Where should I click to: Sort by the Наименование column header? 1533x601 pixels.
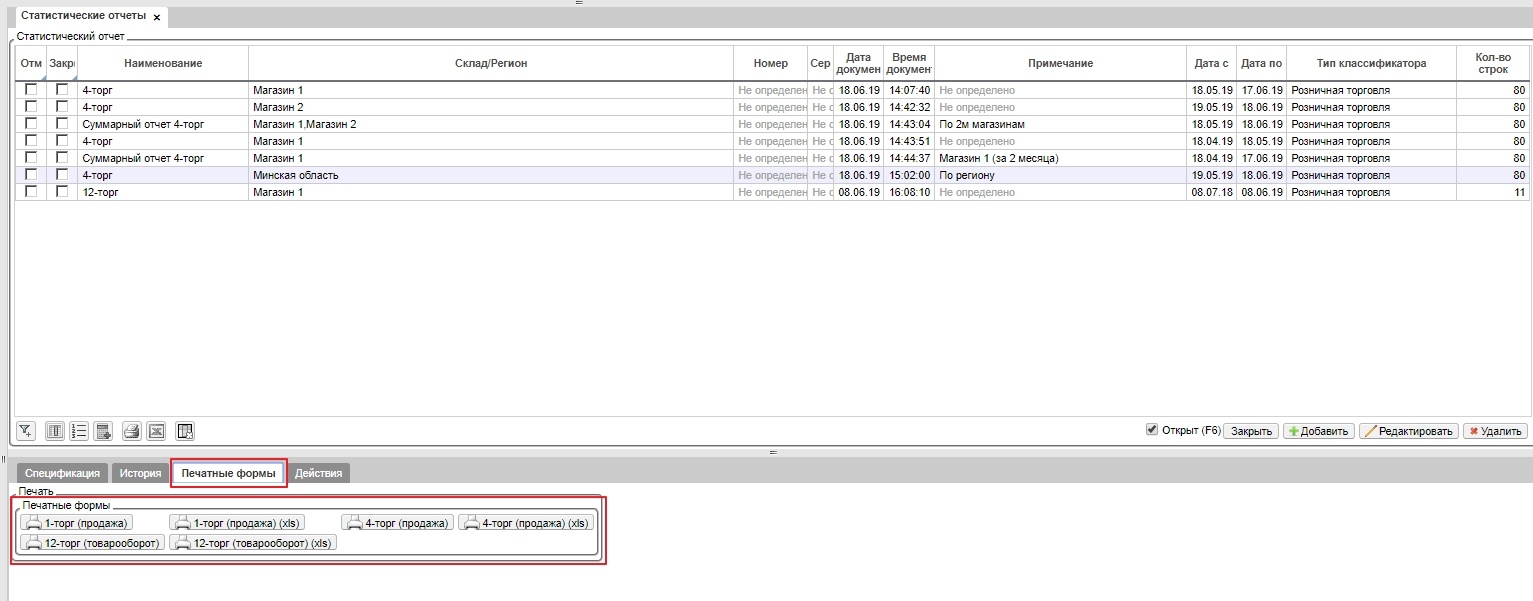[163, 63]
